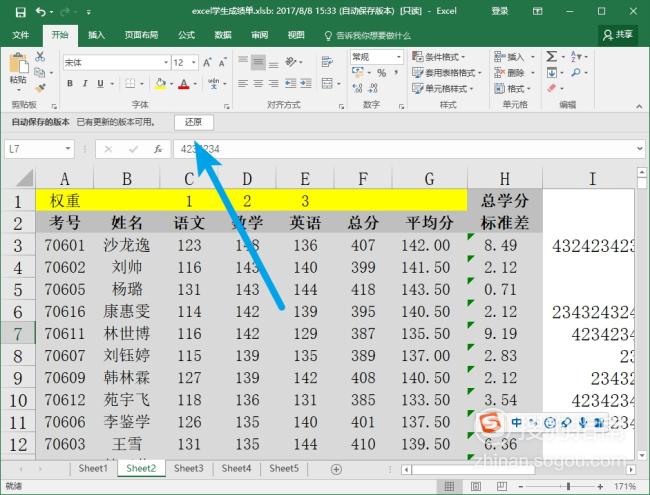Click the Percent Style icon

(x=382, y=73)
